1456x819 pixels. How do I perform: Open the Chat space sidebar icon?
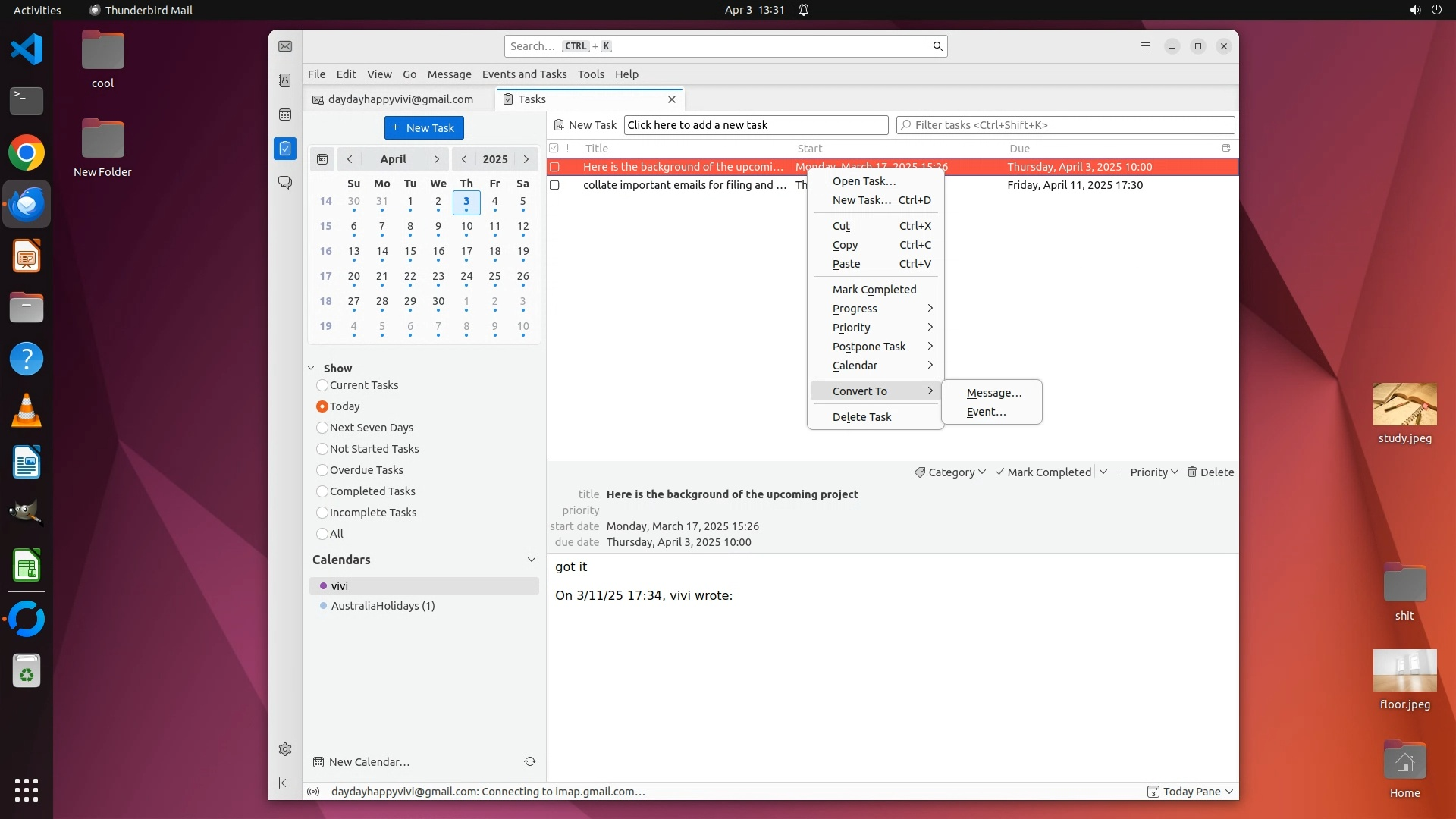(x=285, y=183)
